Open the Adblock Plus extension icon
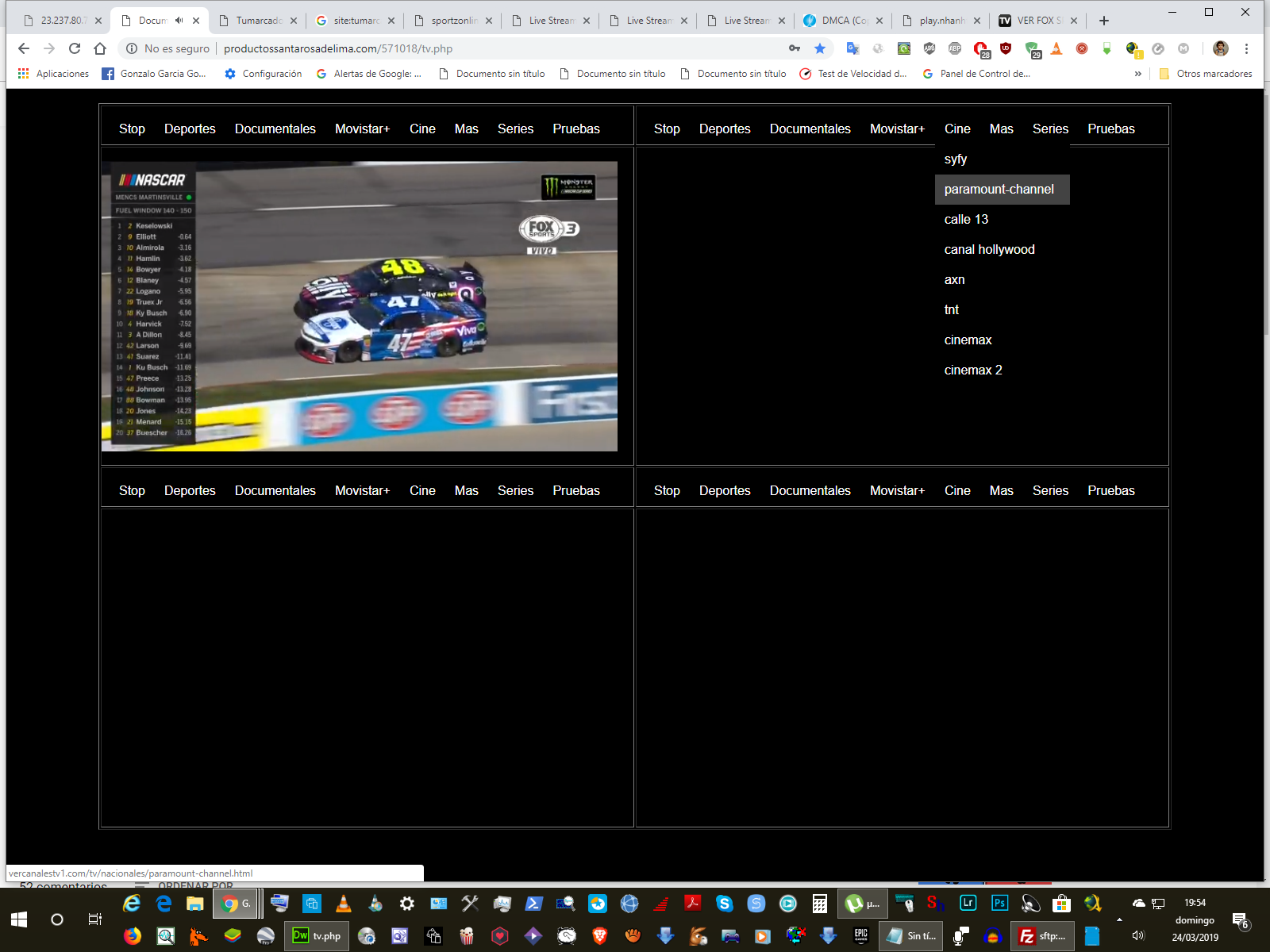 (955, 48)
